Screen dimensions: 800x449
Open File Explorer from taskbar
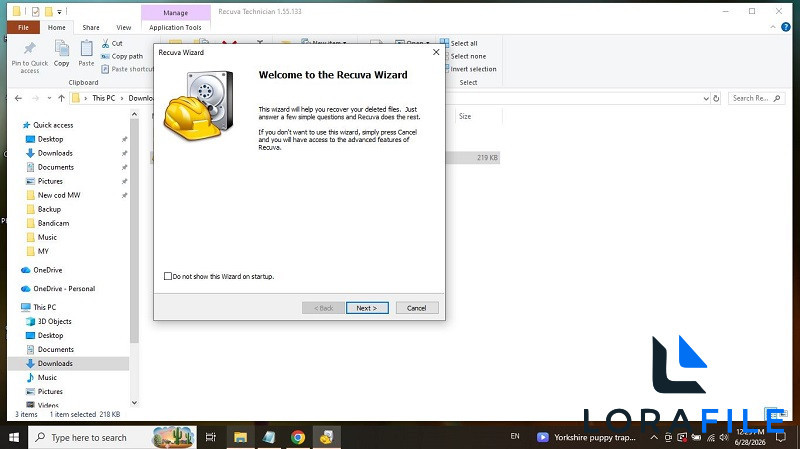240,437
